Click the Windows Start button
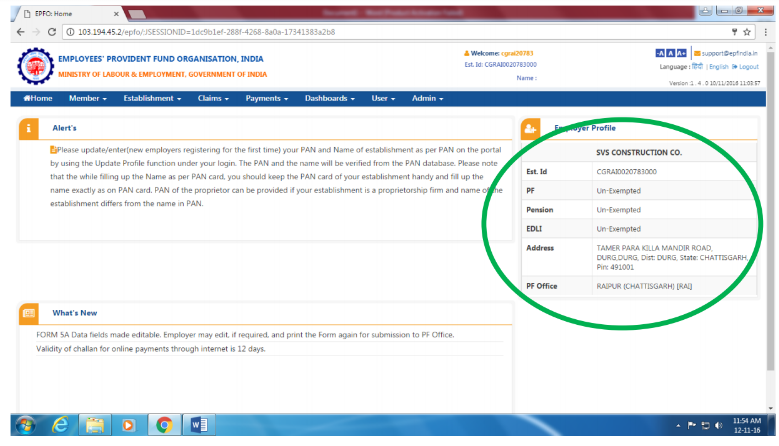 click(x=23, y=425)
